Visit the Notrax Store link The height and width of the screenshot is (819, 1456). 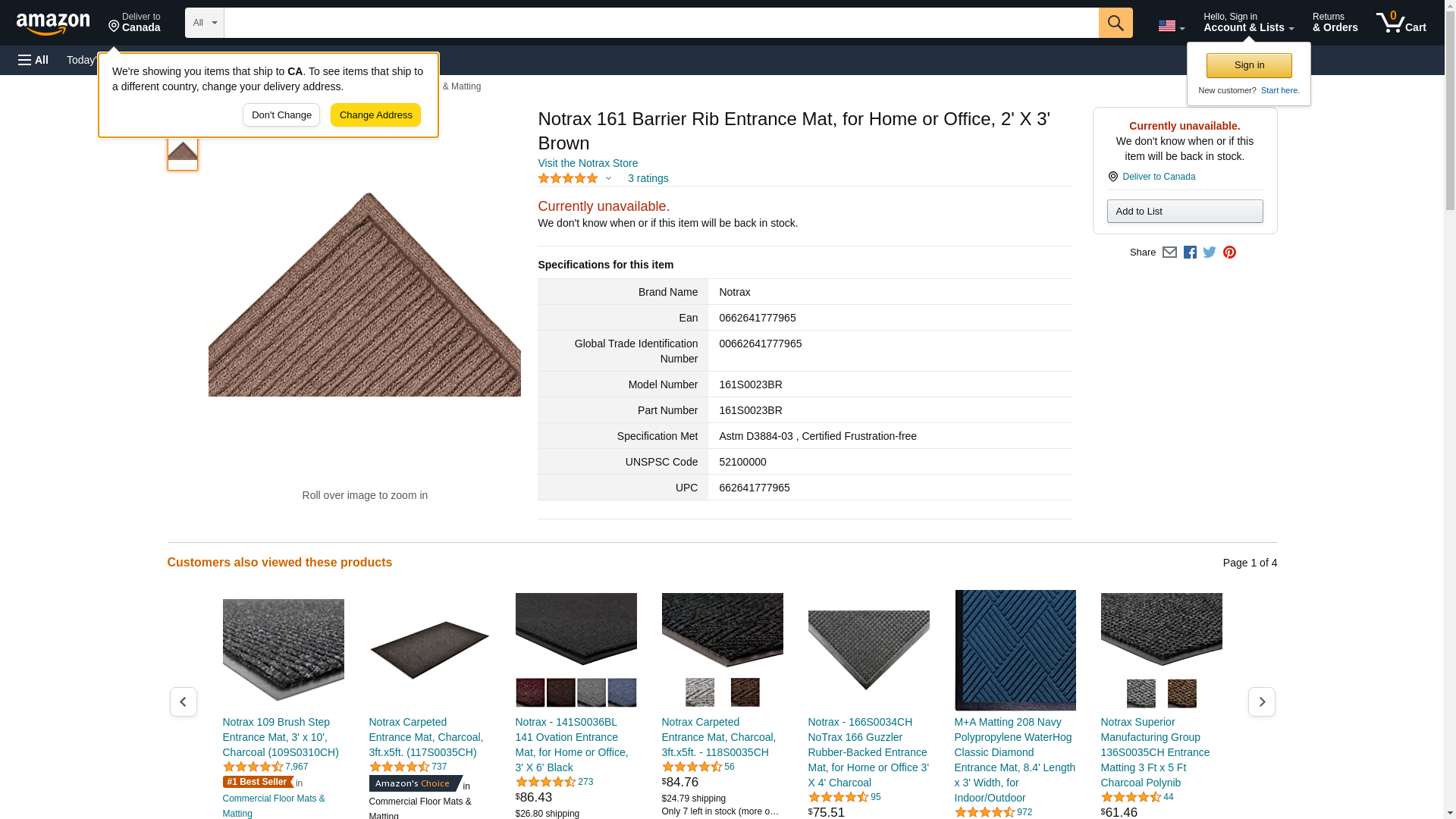(x=588, y=163)
